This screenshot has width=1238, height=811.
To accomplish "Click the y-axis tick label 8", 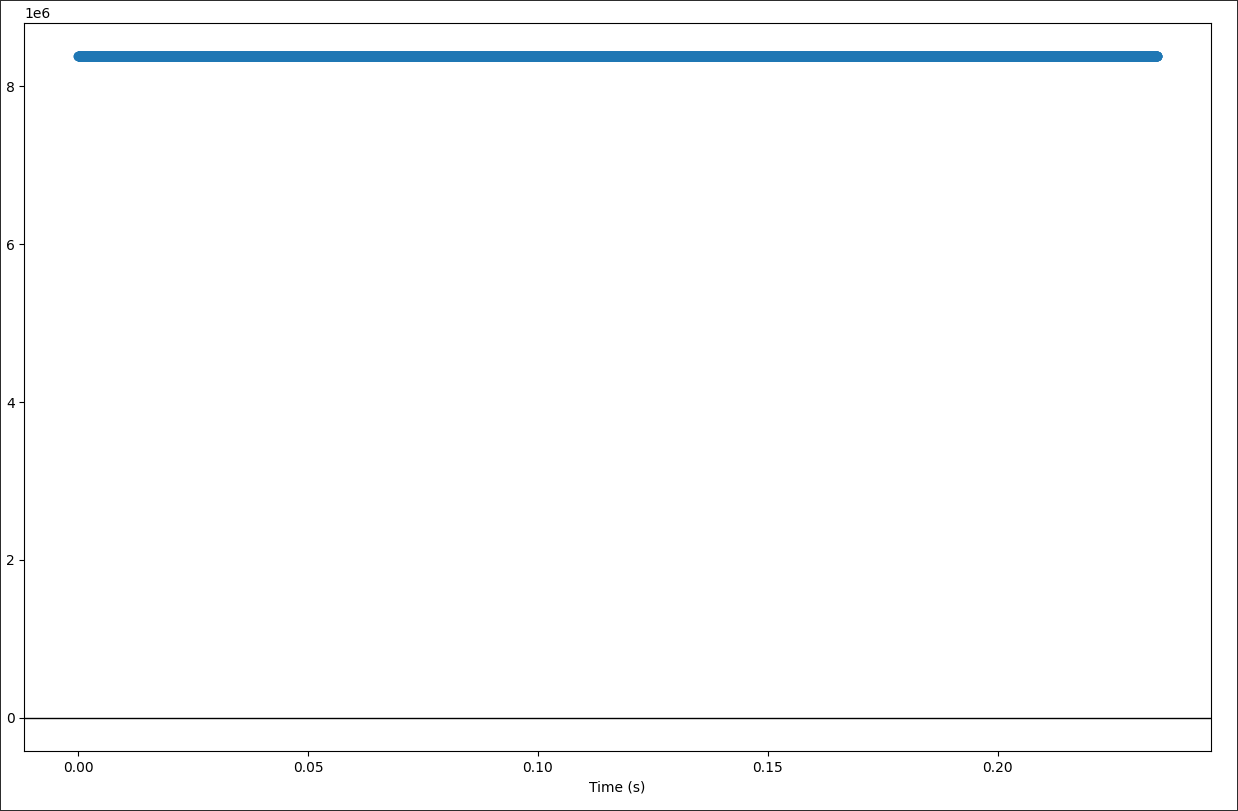I will (11, 87).
